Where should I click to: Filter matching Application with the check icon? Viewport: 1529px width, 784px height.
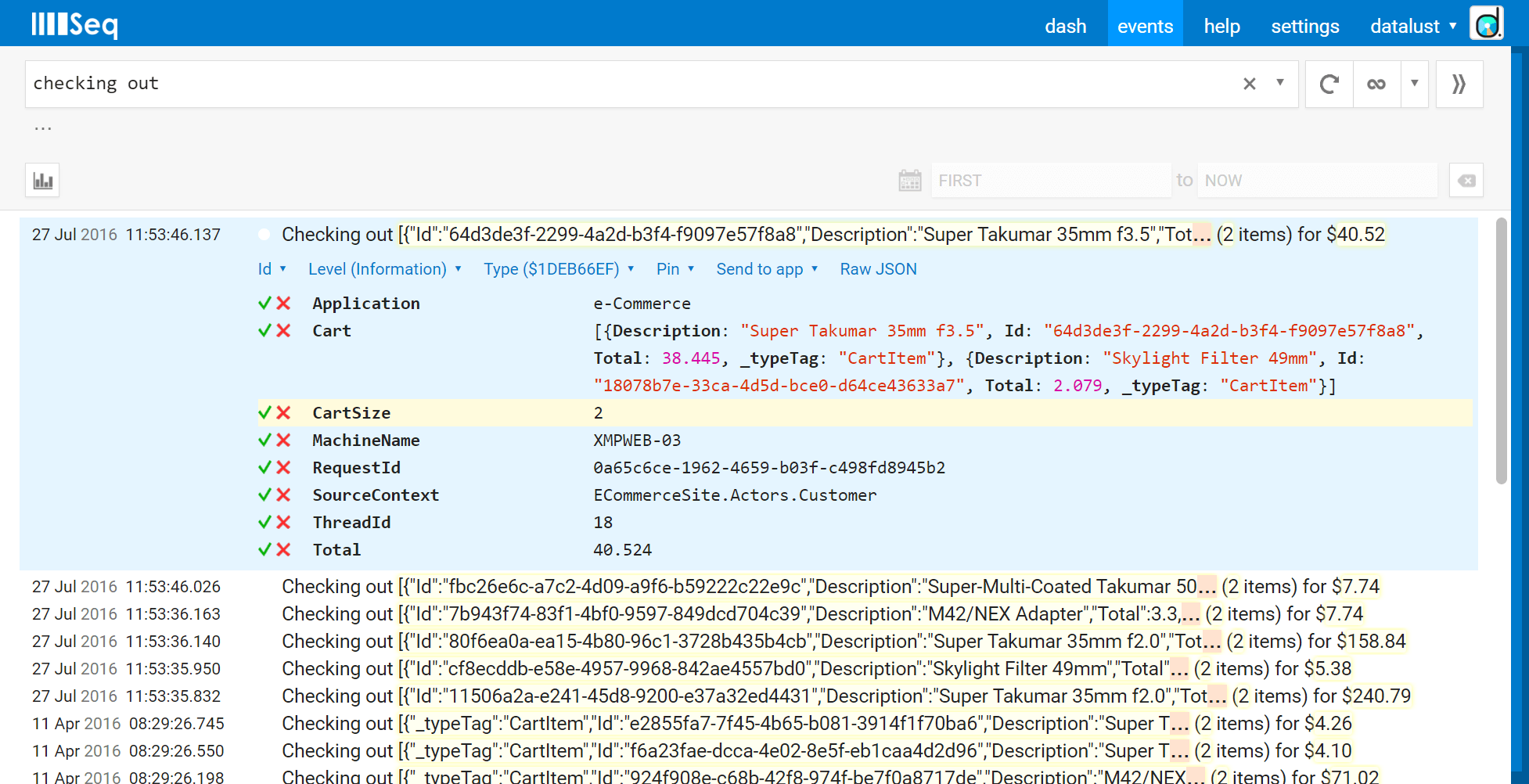265,304
